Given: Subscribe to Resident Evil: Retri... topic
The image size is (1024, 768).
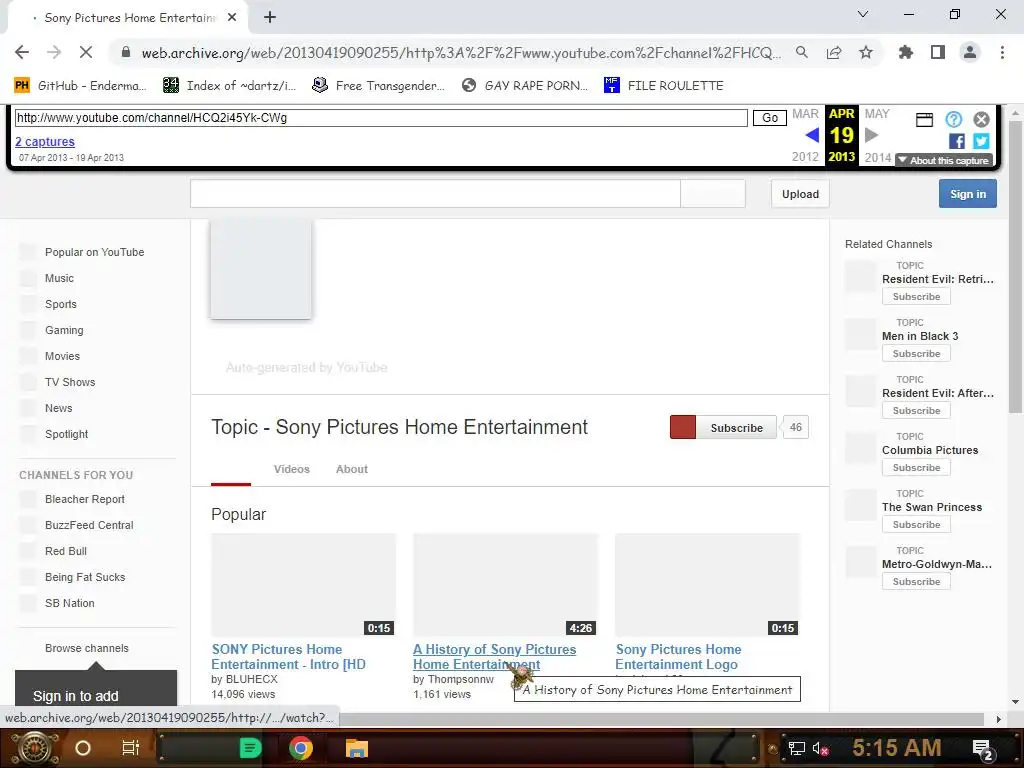Looking at the screenshot, I should click(916, 296).
